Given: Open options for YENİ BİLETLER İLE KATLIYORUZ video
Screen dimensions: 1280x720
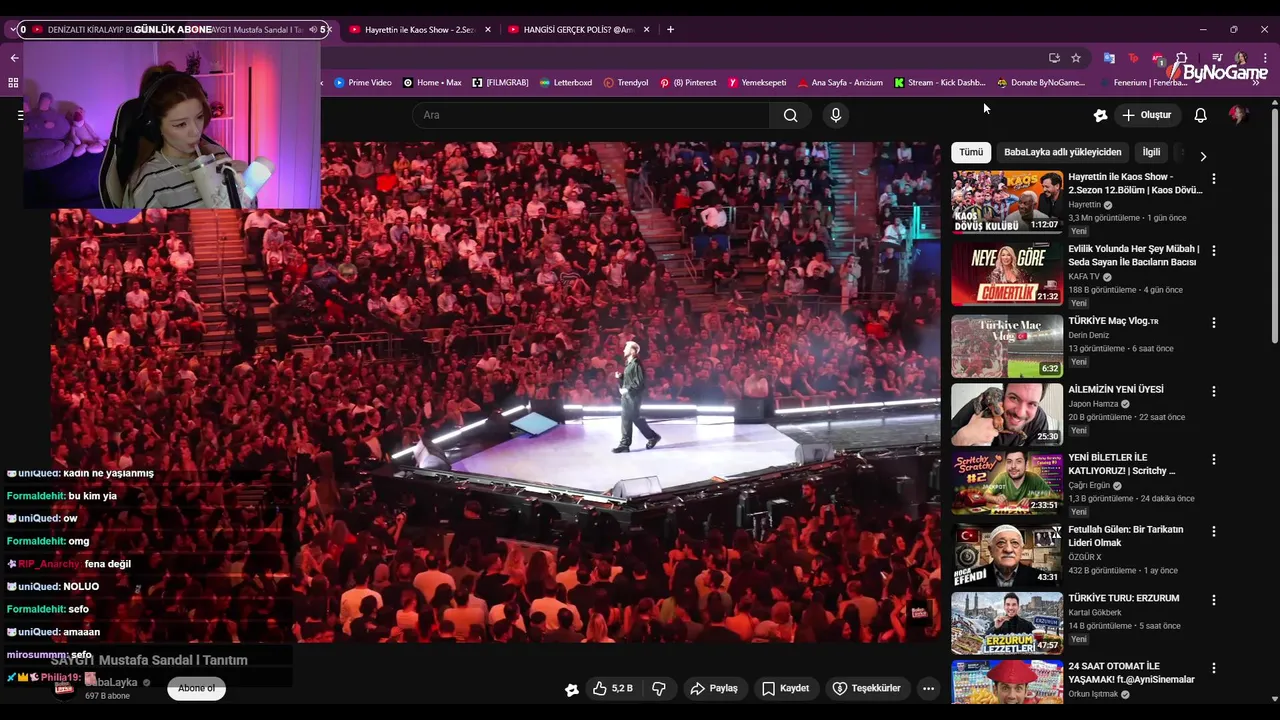Looking at the screenshot, I should coord(1214,459).
